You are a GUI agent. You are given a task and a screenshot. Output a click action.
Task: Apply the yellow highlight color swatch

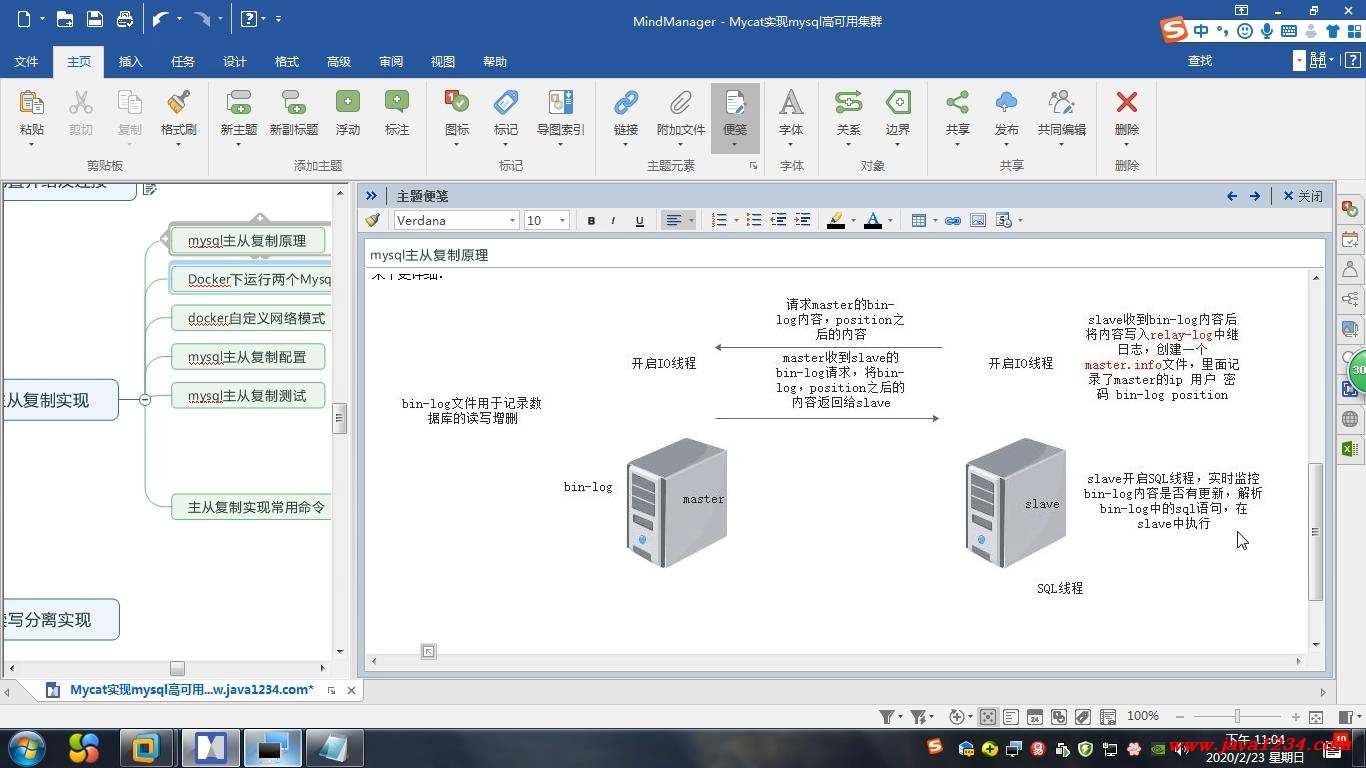tap(836, 220)
